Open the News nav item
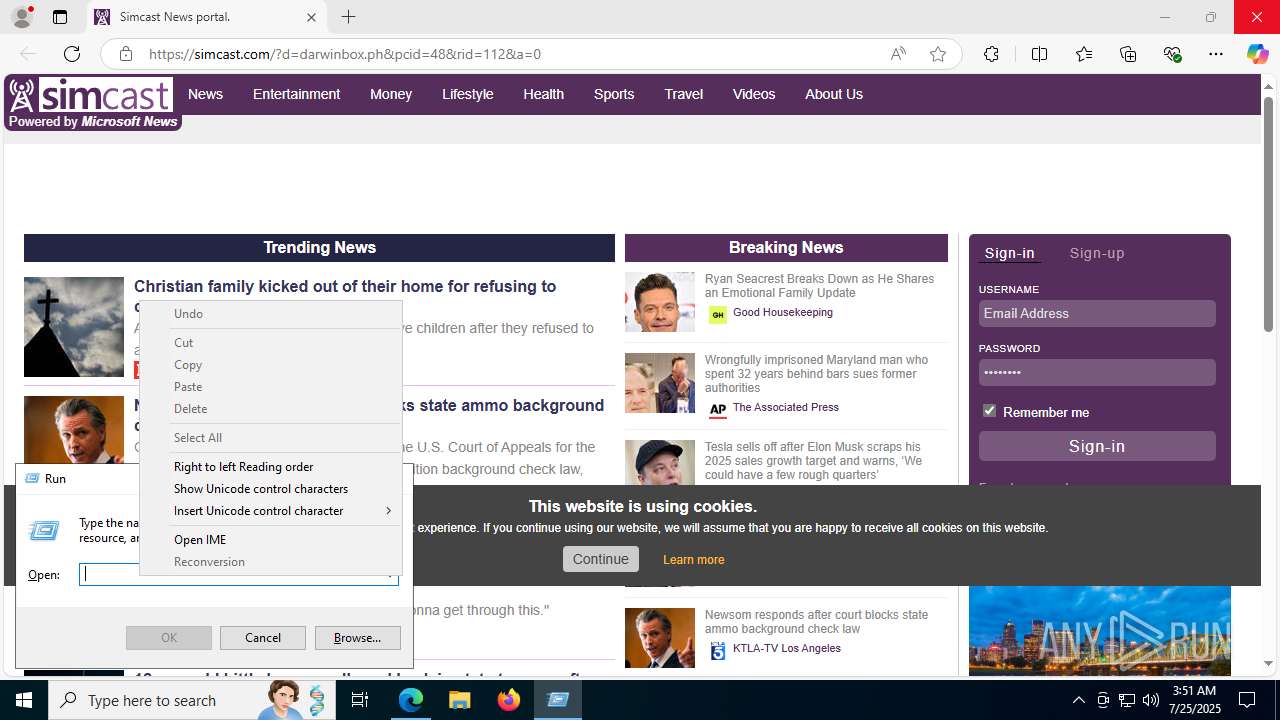The image size is (1280, 720). (205, 94)
